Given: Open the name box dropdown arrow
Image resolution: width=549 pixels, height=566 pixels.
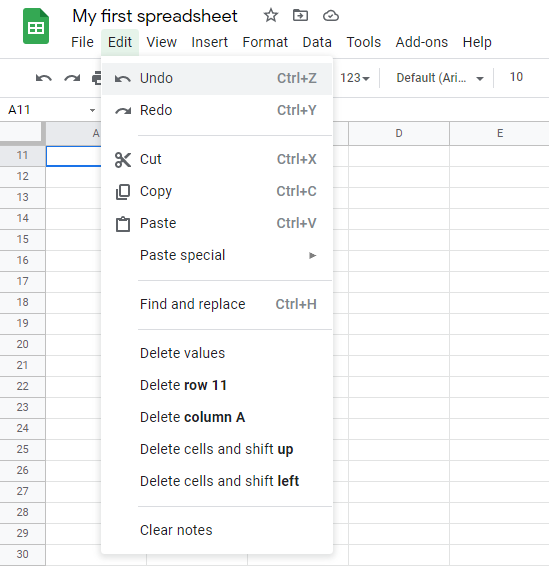Looking at the screenshot, I should pyautogui.click(x=92, y=110).
